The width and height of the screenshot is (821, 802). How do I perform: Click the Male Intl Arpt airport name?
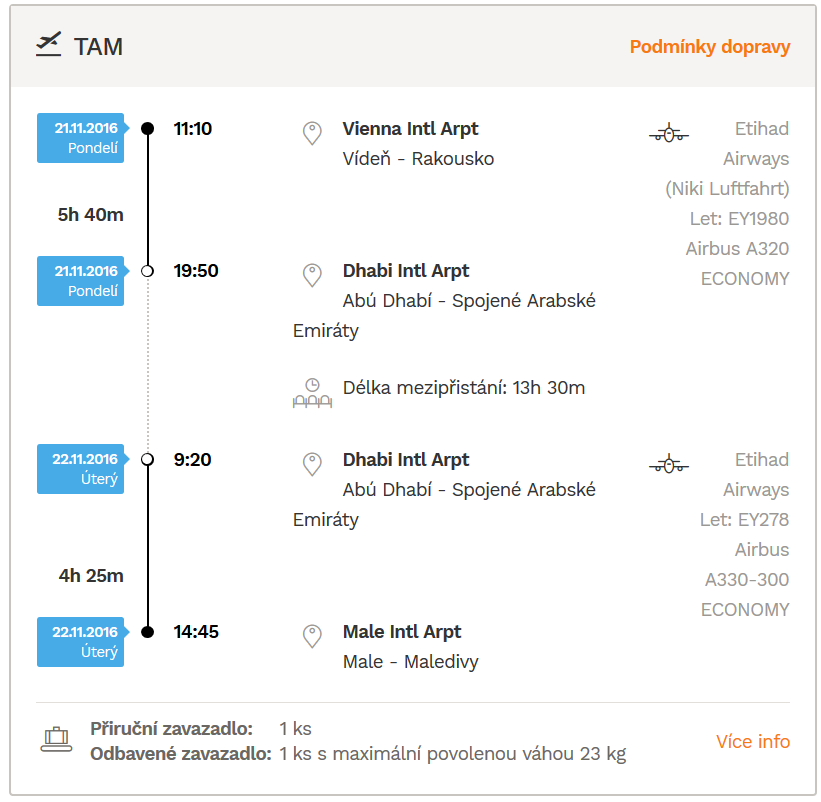[x=402, y=632]
